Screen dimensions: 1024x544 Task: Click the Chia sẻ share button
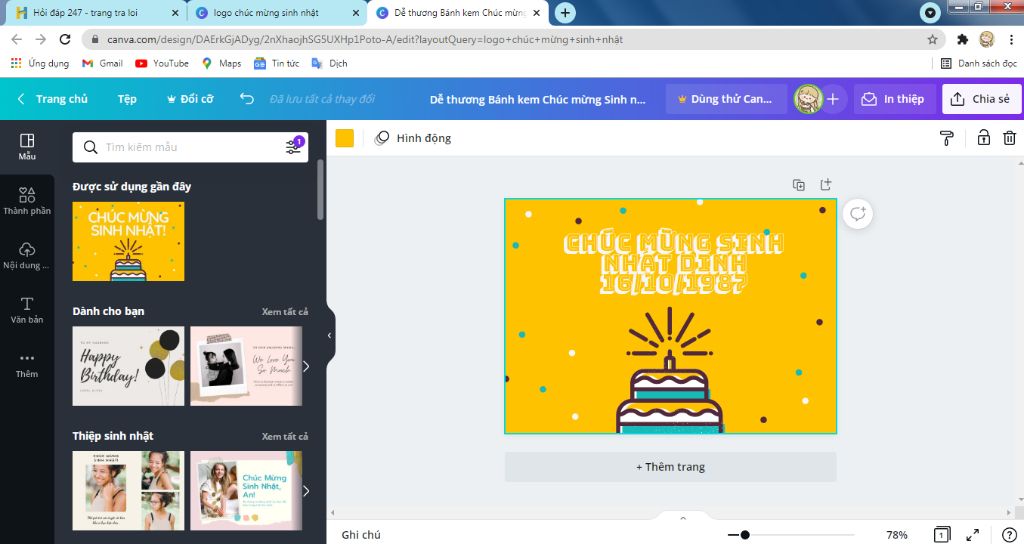coord(982,99)
